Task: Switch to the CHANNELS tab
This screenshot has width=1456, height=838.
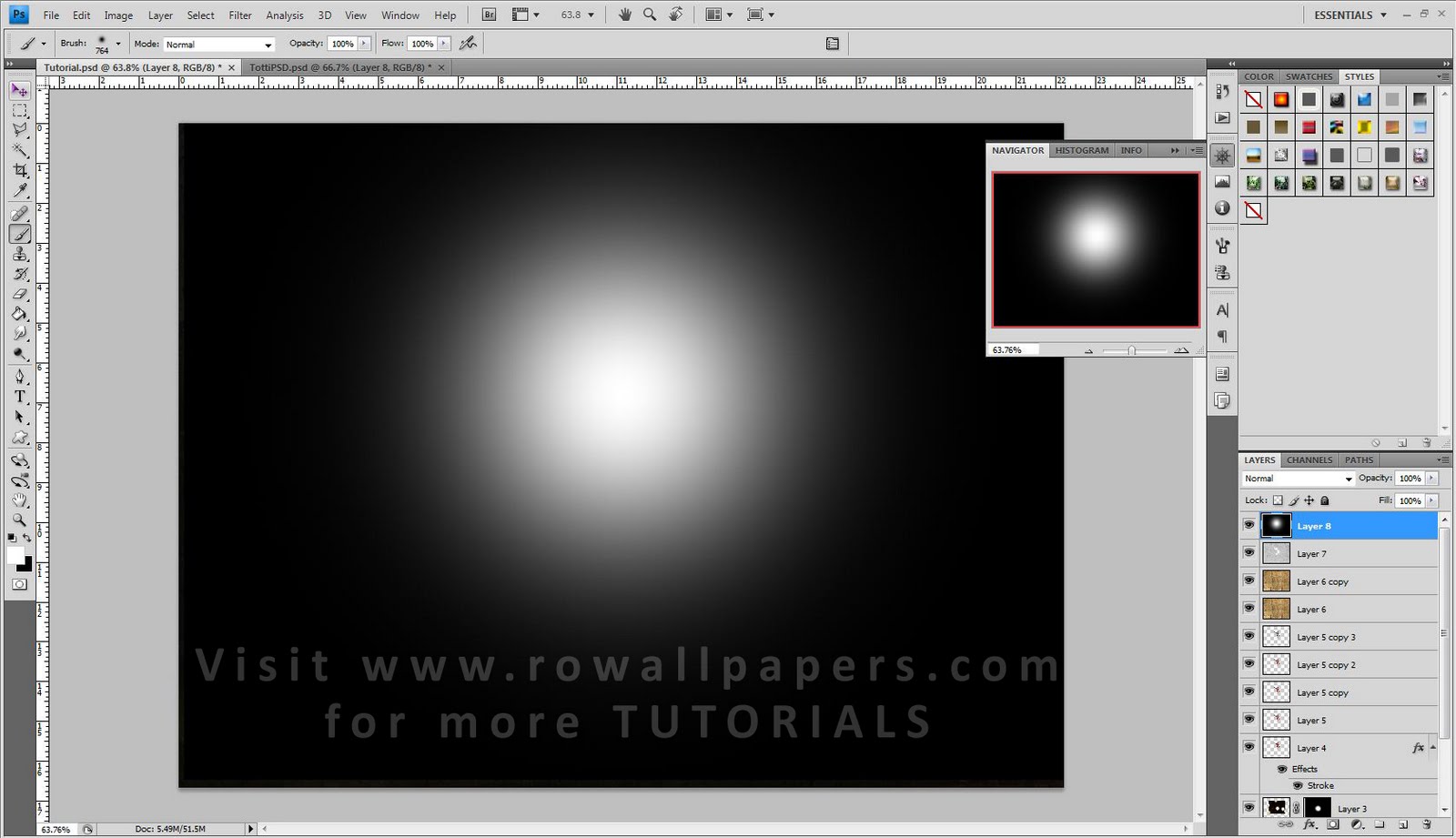Action: tap(1309, 459)
